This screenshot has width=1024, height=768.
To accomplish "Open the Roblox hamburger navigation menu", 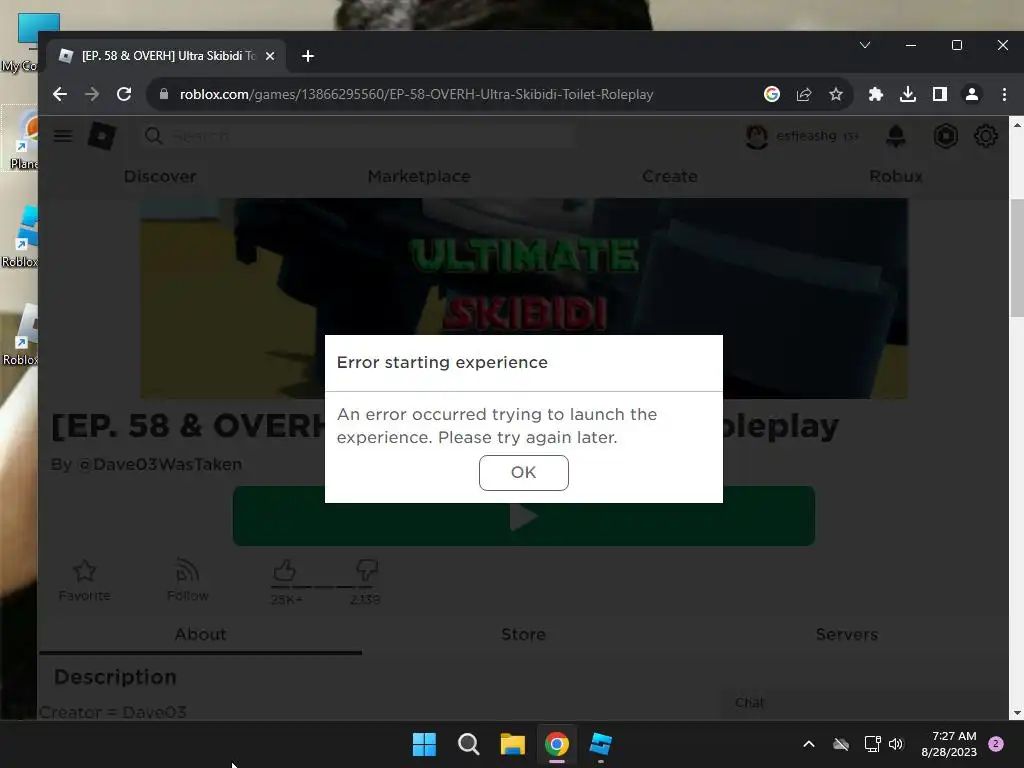I will (63, 136).
